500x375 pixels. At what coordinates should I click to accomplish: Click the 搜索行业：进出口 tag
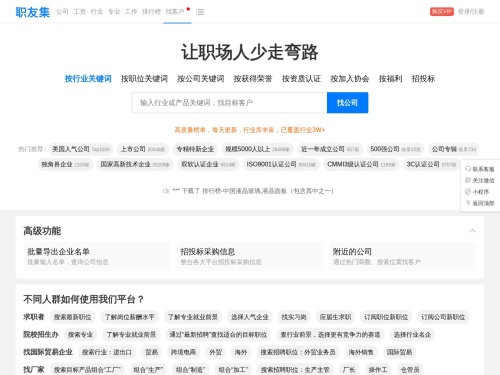click(x=107, y=352)
